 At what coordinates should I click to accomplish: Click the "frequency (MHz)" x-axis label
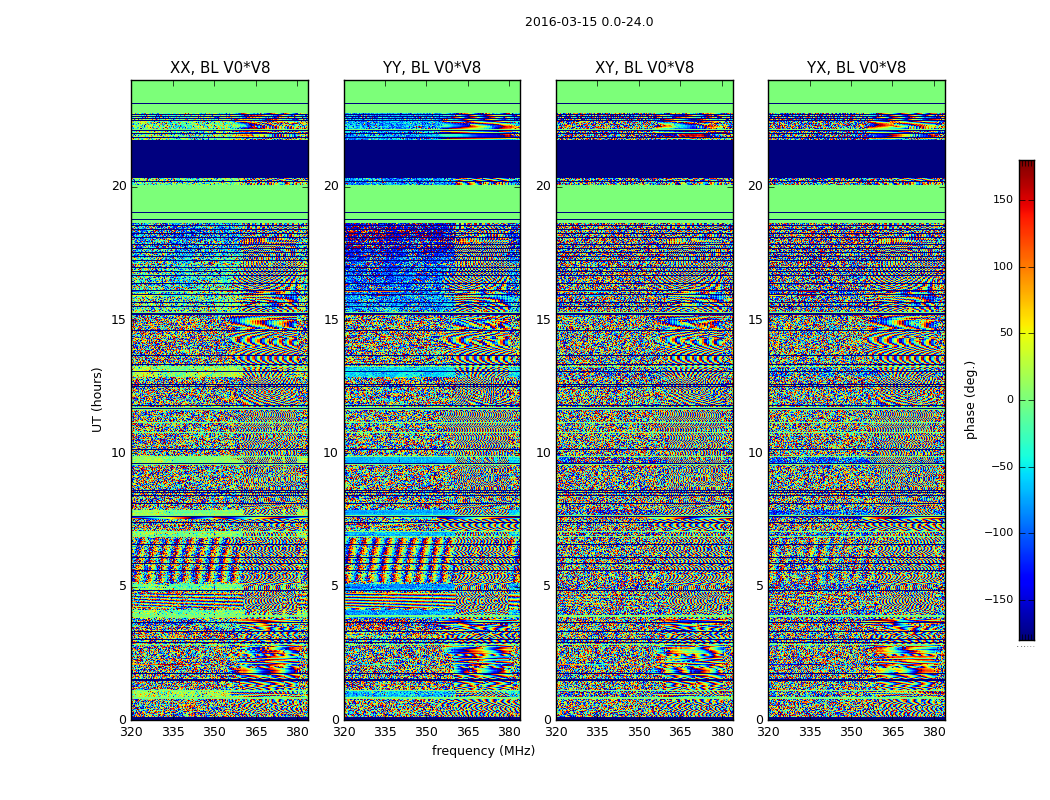(483, 751)
